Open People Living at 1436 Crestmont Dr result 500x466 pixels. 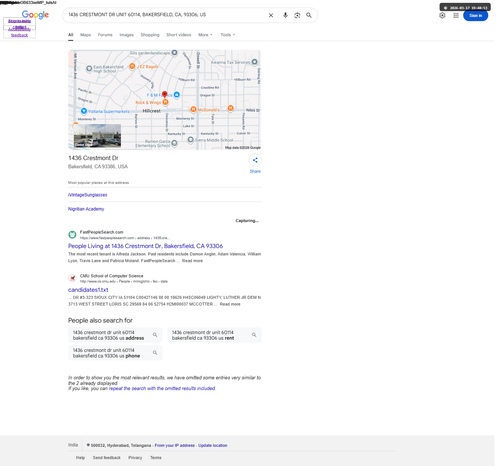[145, 246]
